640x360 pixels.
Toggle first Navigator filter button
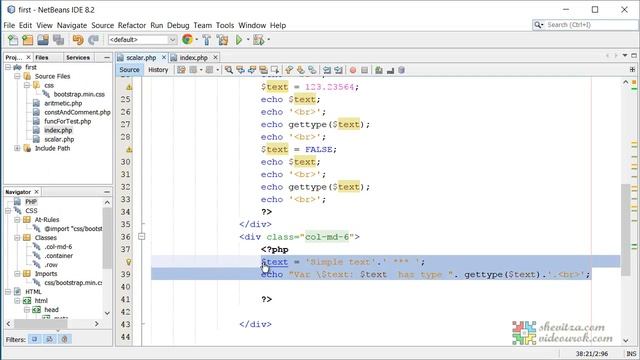tap(35, 339)
